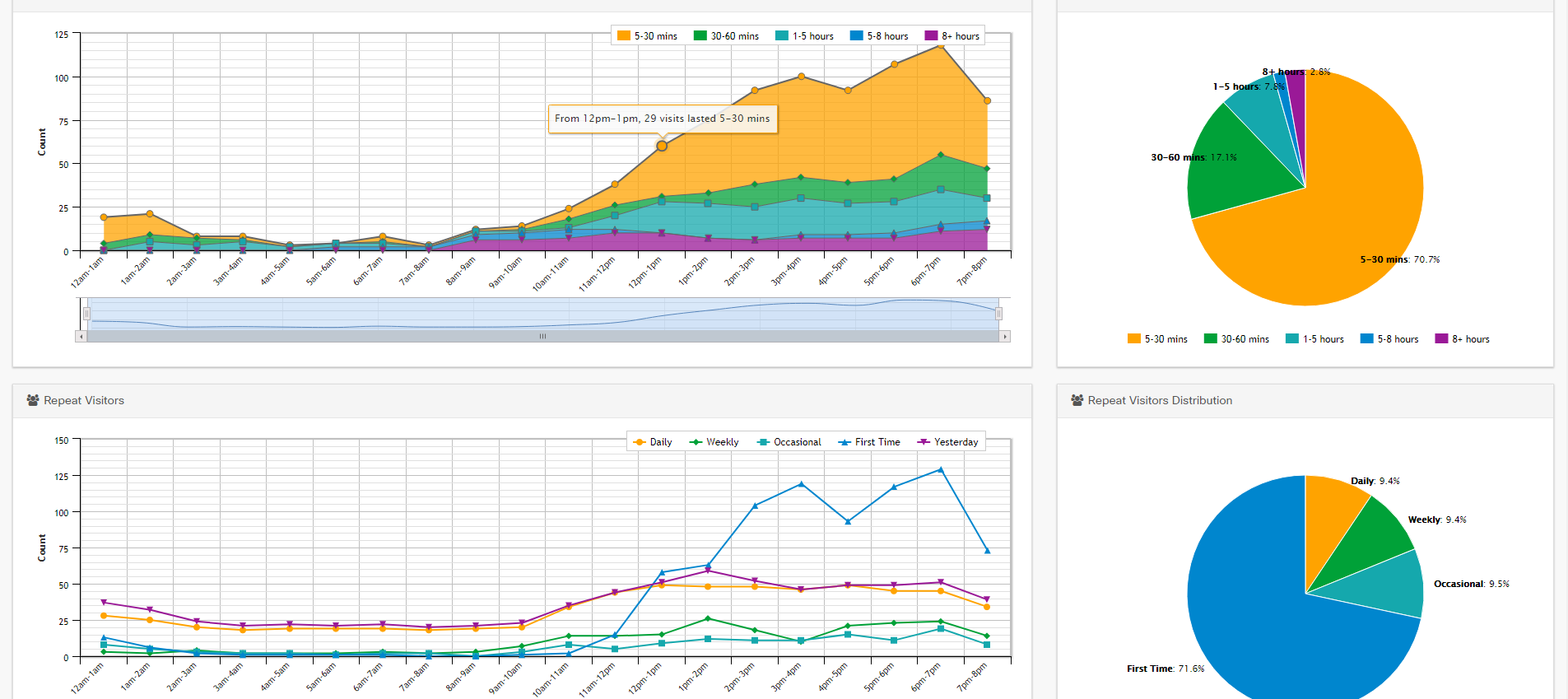Toggle the 30-60 mins series in area chart legend

(726, 36)
